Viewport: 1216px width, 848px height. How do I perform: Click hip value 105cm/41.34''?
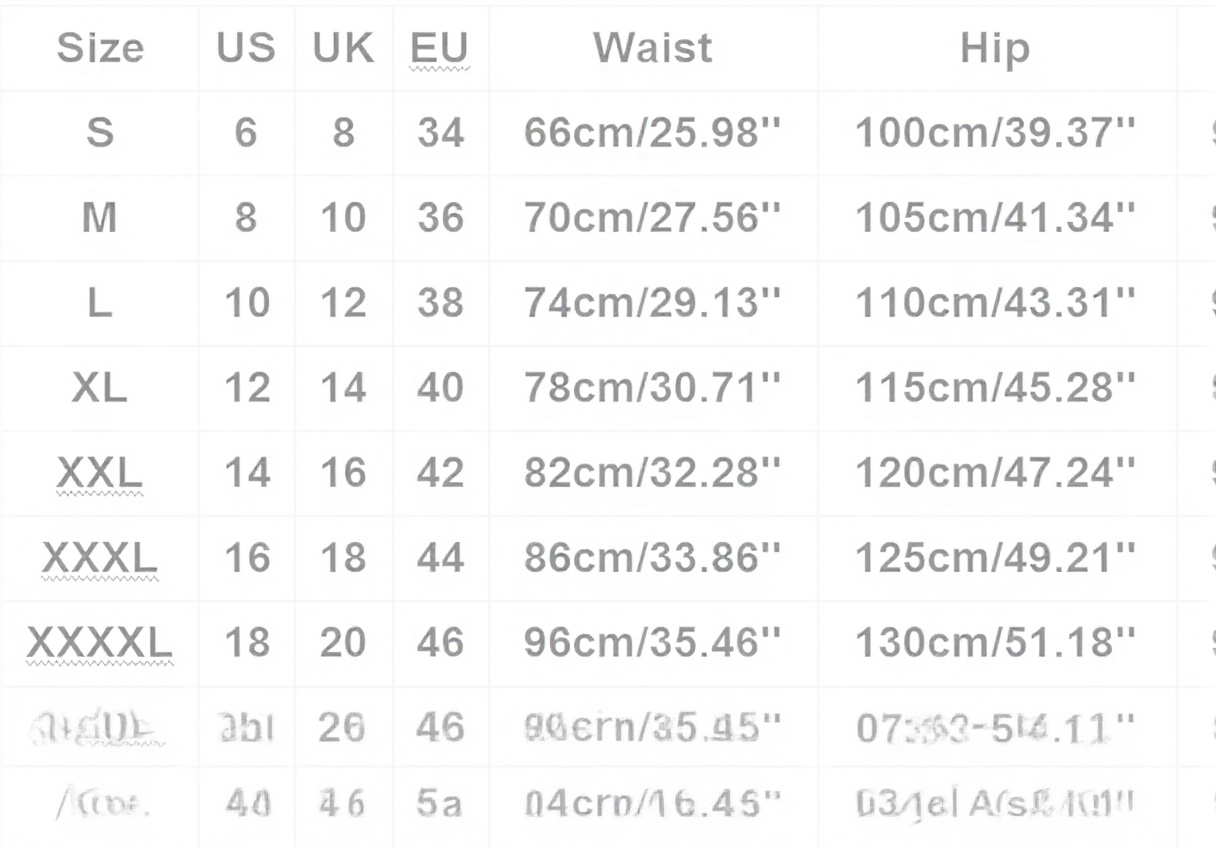(996, 217)
